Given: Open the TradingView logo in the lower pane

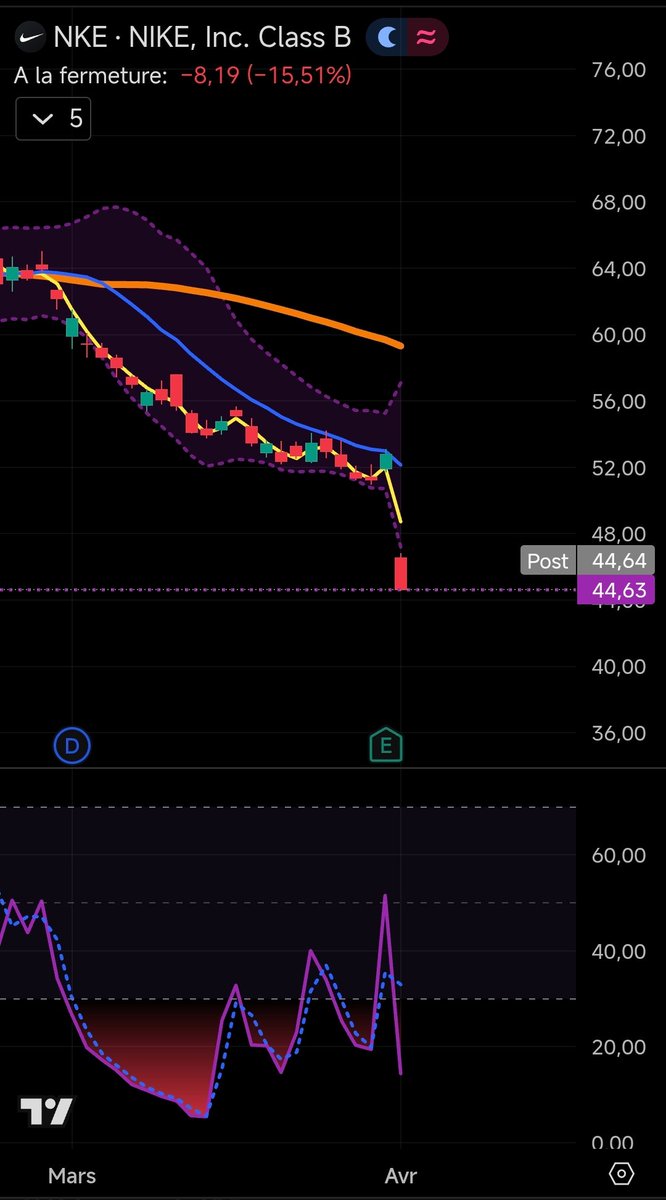Looking at the screenshot, I should pyautogui.click(x=47, y=1111).
